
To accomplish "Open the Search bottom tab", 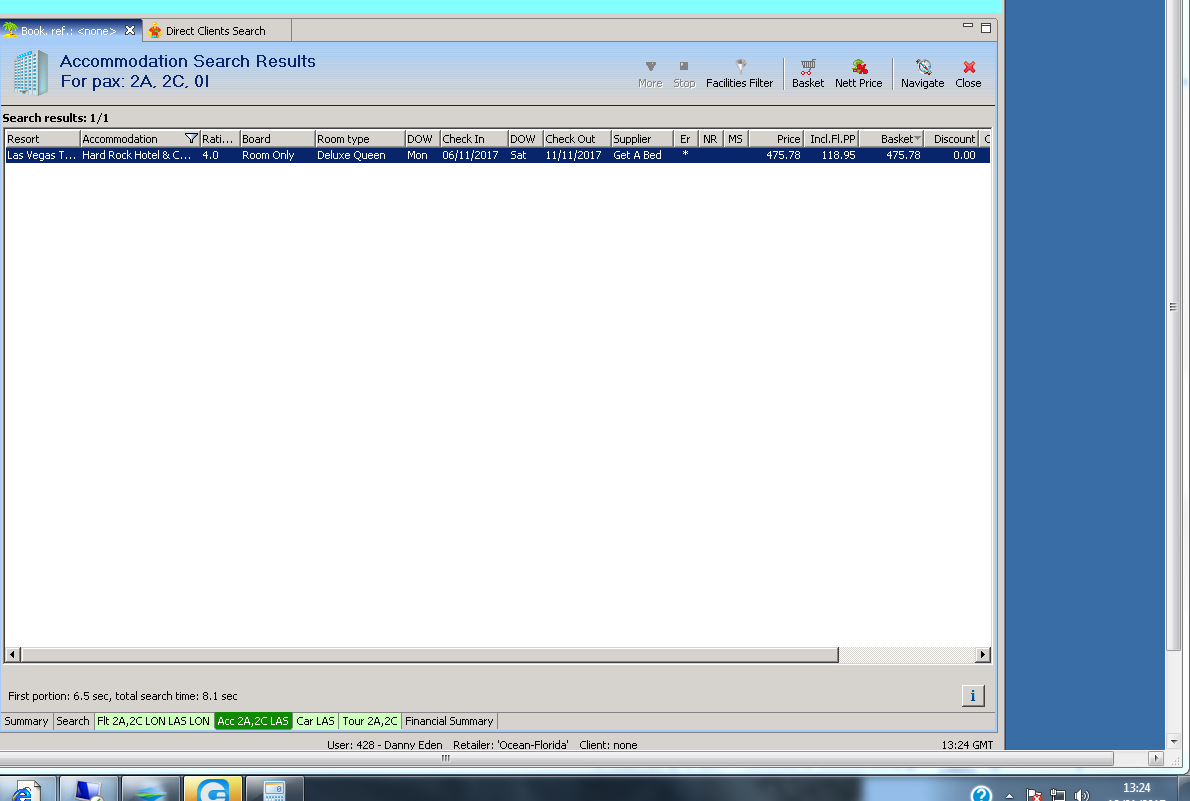I will coord(73,721).
